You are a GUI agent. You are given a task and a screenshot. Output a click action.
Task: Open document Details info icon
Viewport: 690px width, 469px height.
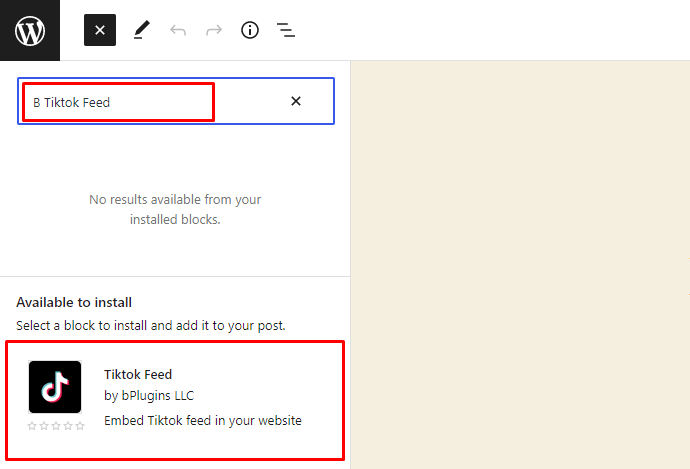click(x=250, y=30)
